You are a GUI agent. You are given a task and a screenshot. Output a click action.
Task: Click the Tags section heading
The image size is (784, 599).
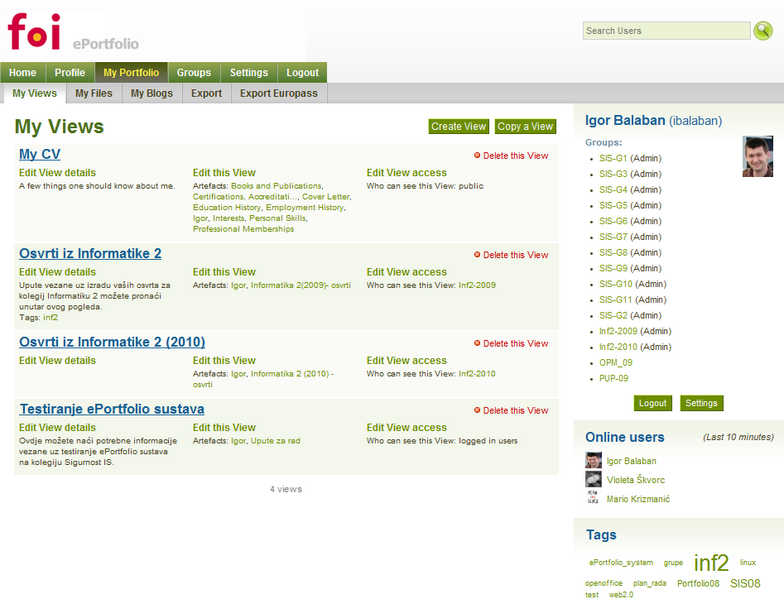[x=601, y=535]
